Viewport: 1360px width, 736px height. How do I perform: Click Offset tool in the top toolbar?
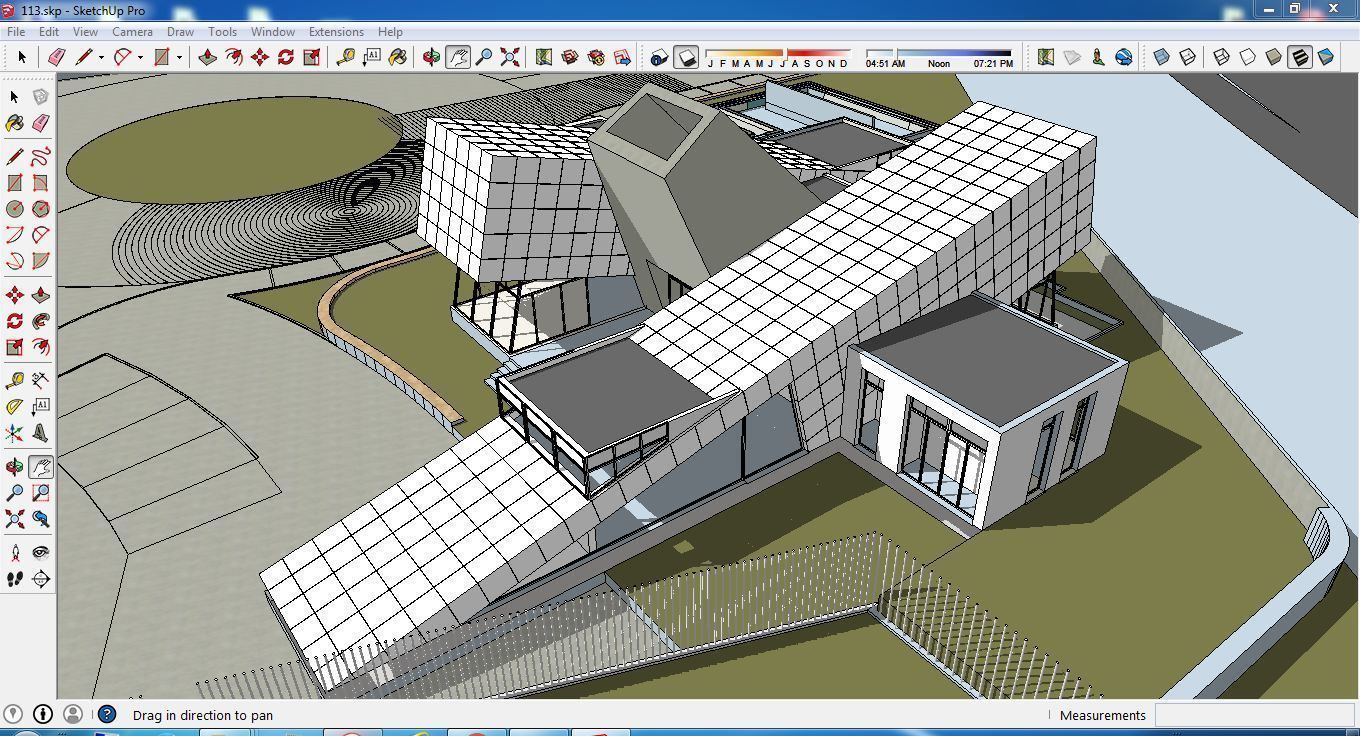(x=233, y=57)
